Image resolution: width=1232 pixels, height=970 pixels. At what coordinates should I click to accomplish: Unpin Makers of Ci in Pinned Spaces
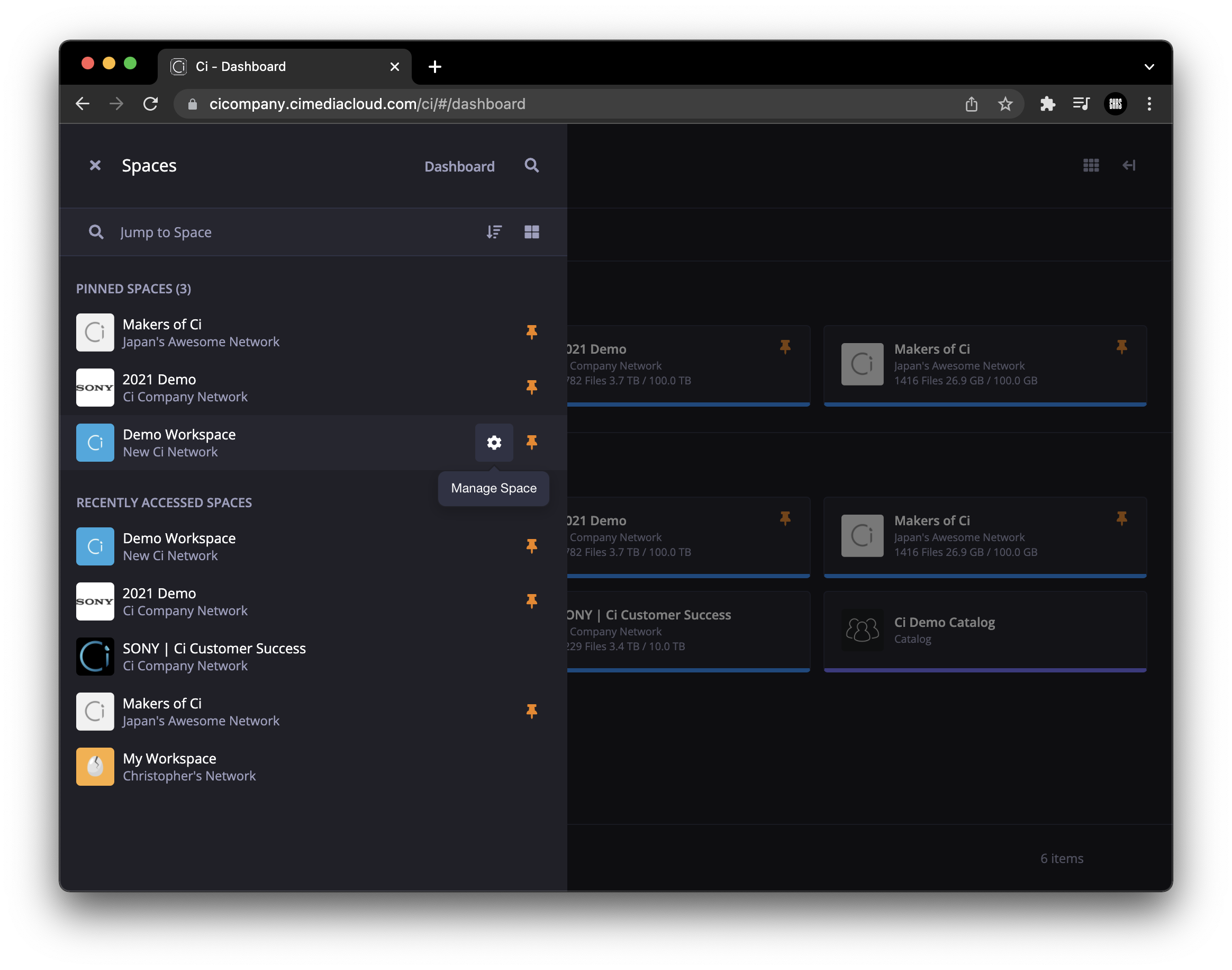(x=531, y=331)
